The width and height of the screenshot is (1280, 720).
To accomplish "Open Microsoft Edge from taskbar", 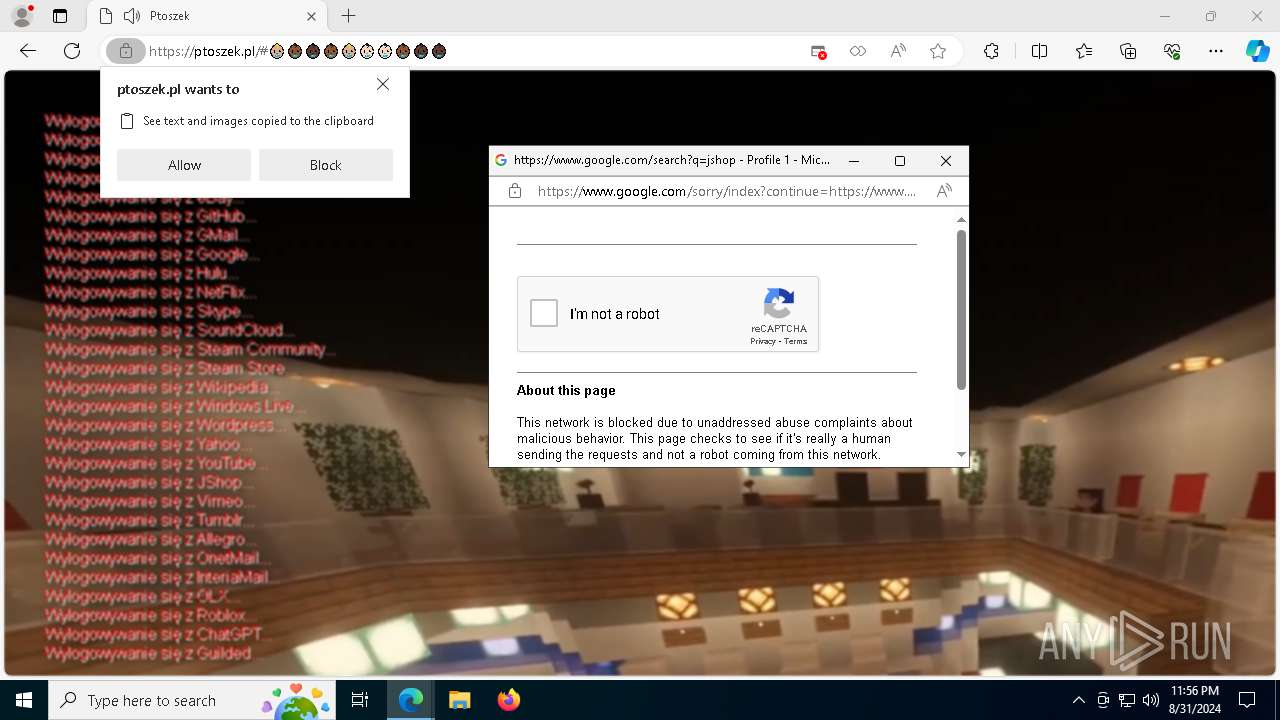I will click(411, 700).
